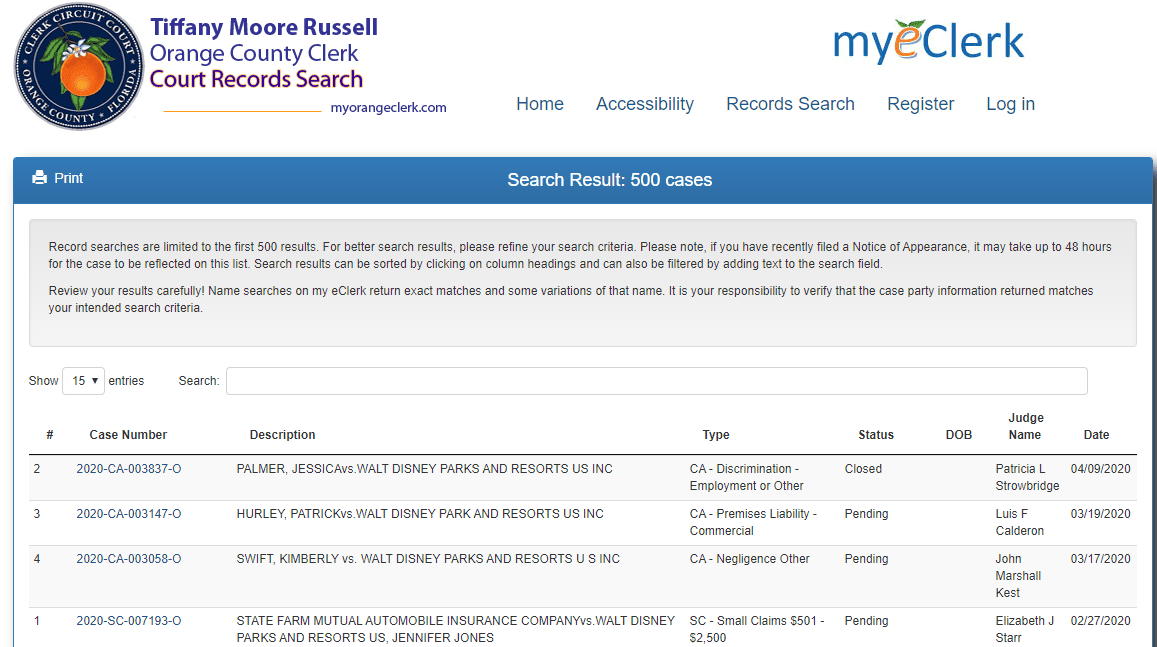Image resolution: width=1157 pixels, height=647 pixels.
Task: Open the Log in page
Action: (x=1010, y=104)
